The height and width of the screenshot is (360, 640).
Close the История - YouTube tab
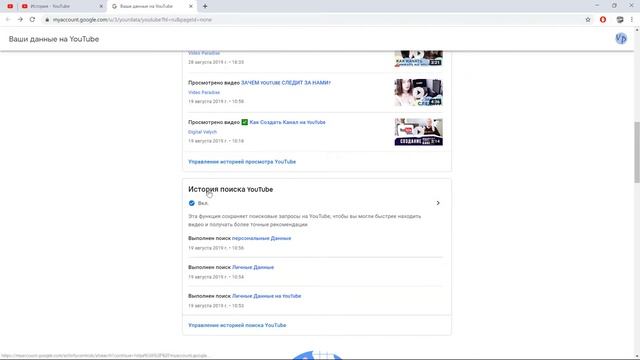[101, 6]
